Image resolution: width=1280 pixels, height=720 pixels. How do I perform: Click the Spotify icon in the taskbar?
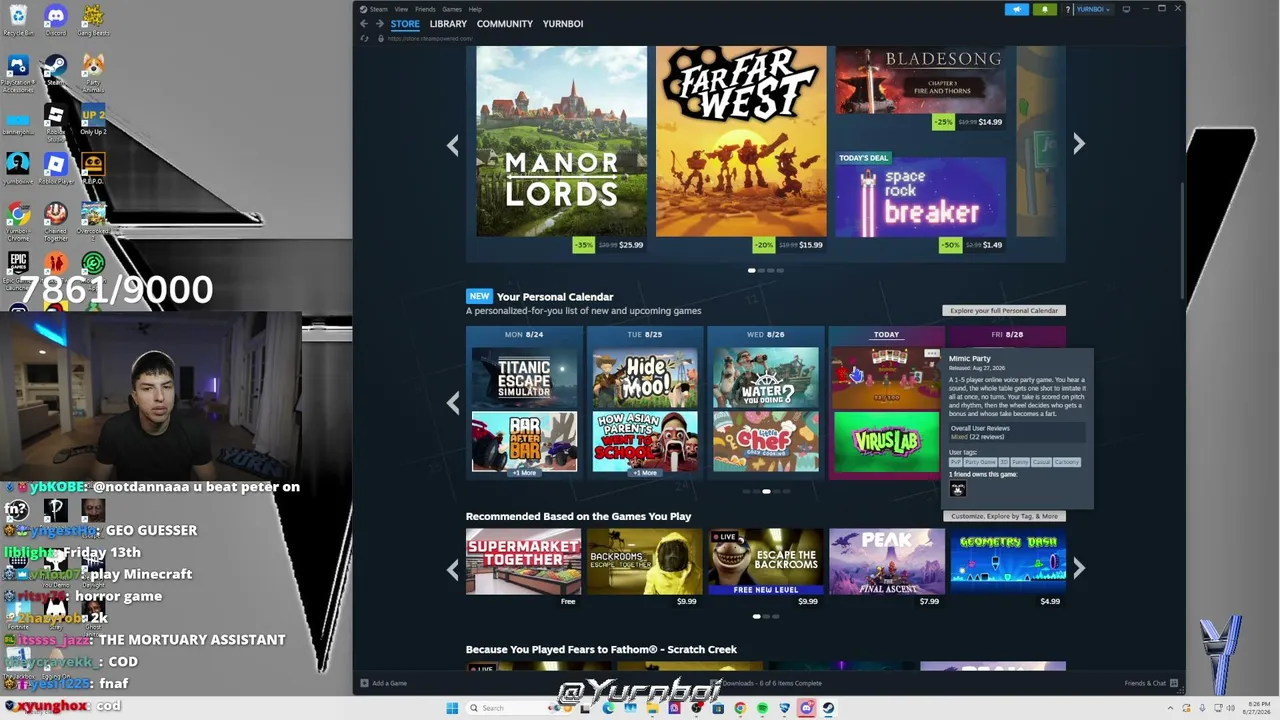point(762,708)
